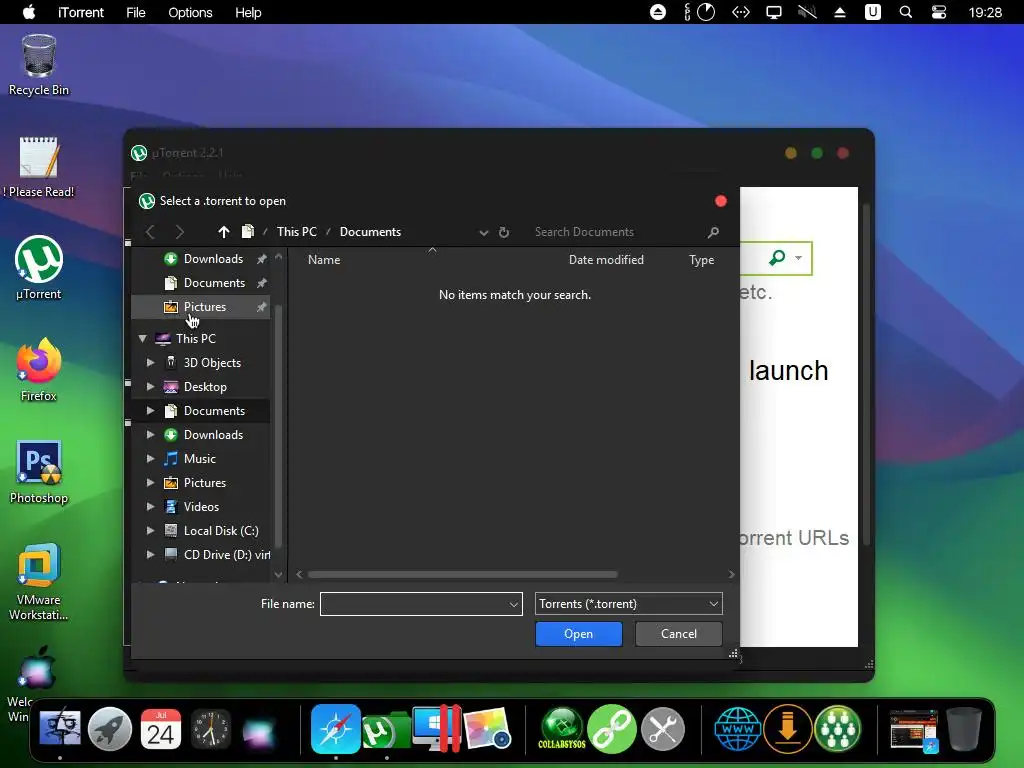Click This PC in the address breadcrumb
The width and height of the screenshot is (1024, 768).
pyautogui.click(x=296, y=232)
